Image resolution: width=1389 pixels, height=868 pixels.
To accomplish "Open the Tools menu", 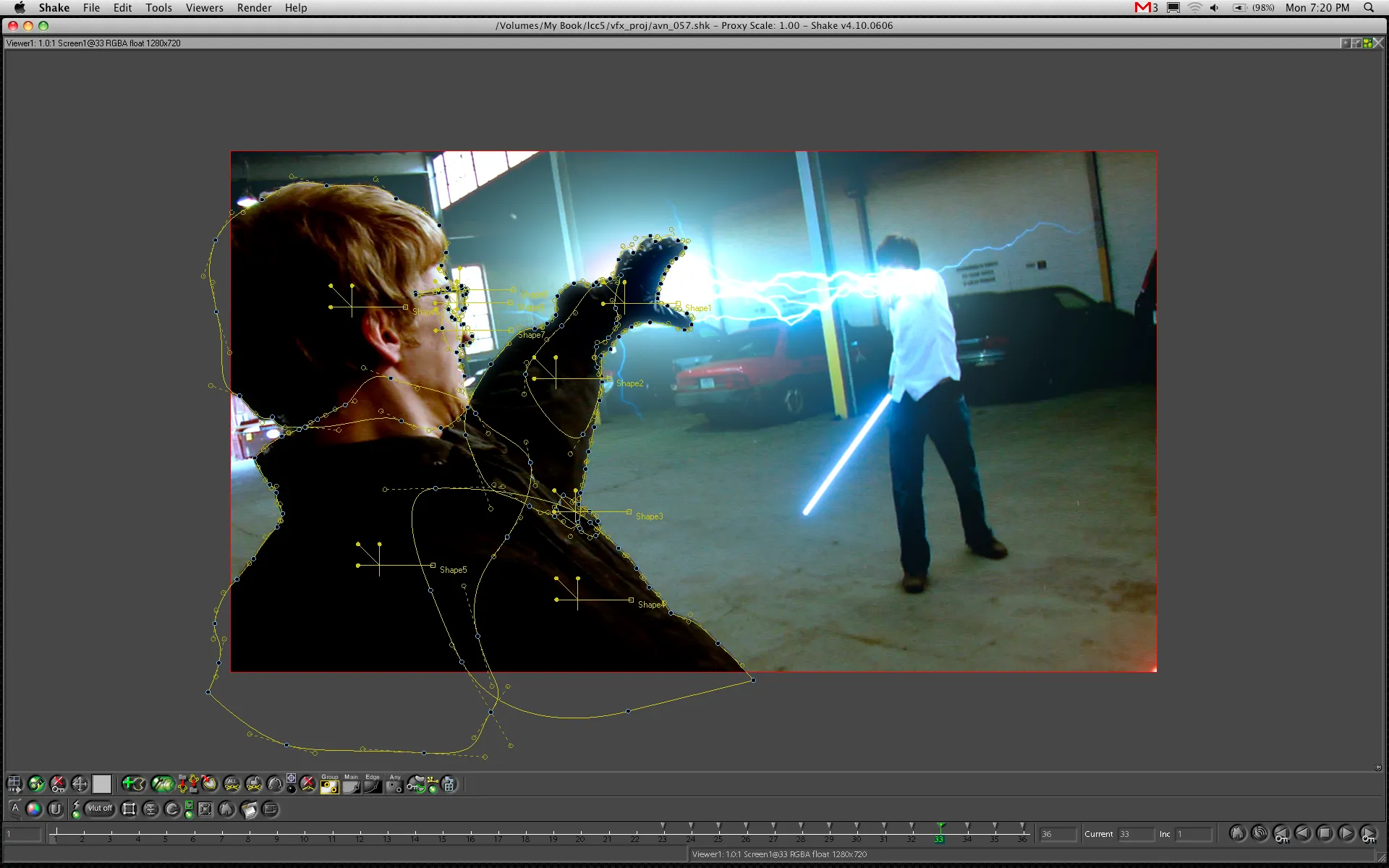I will click(158, 8).
